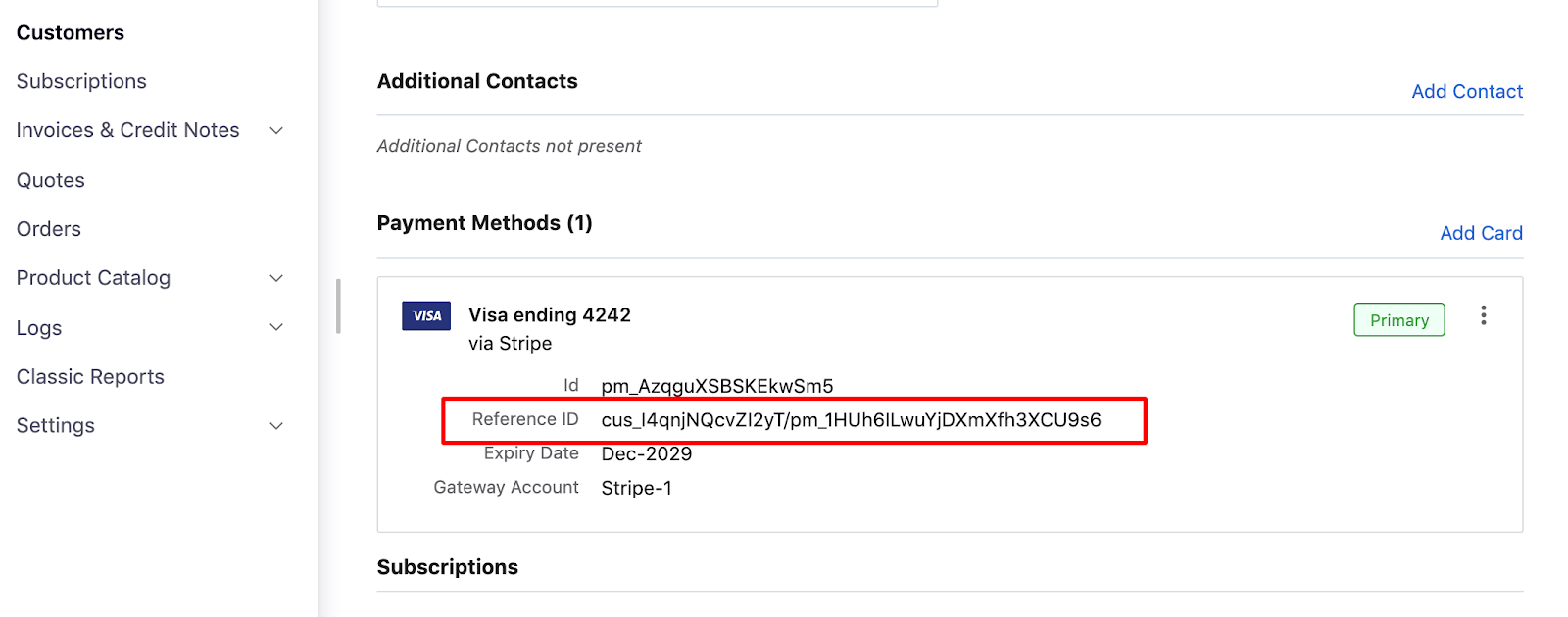The height and width of the screenshot is (617, 1568).
Task: Click the sidebar vertical scrollbar handle
Action: [338, 307]
